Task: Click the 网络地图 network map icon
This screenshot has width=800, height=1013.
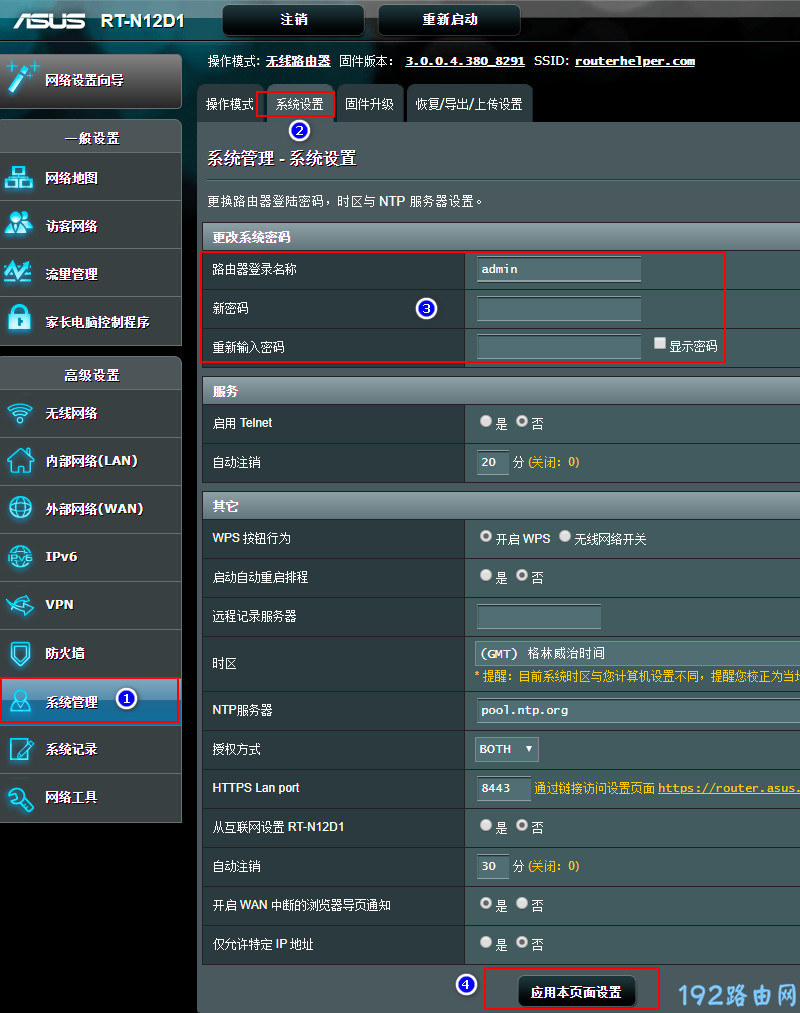Action: click(x=20, y=178)
